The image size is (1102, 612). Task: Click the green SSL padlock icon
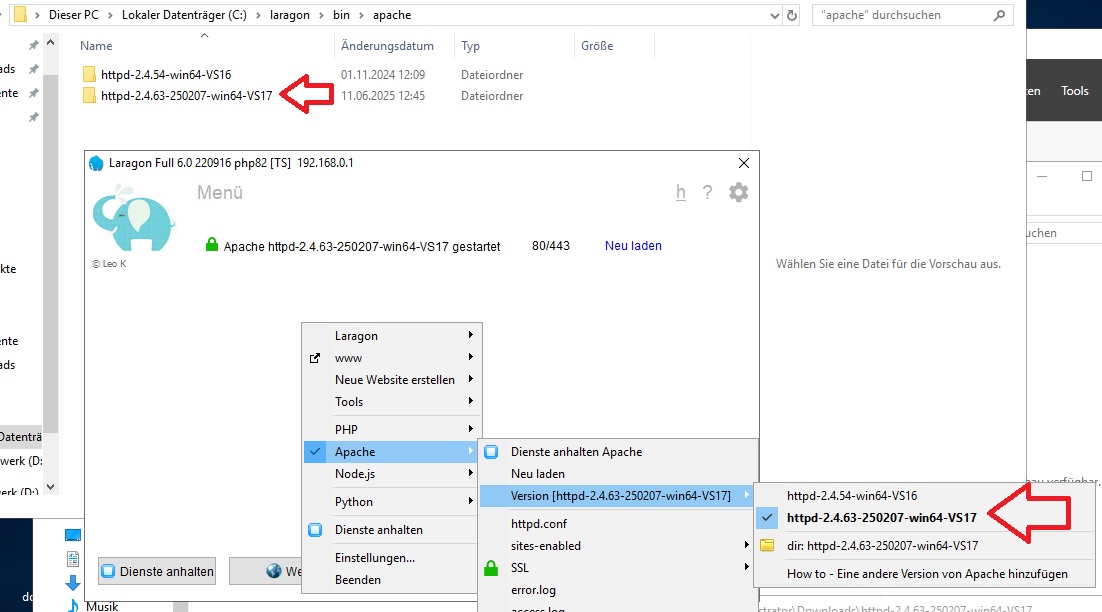click(491, 568)
